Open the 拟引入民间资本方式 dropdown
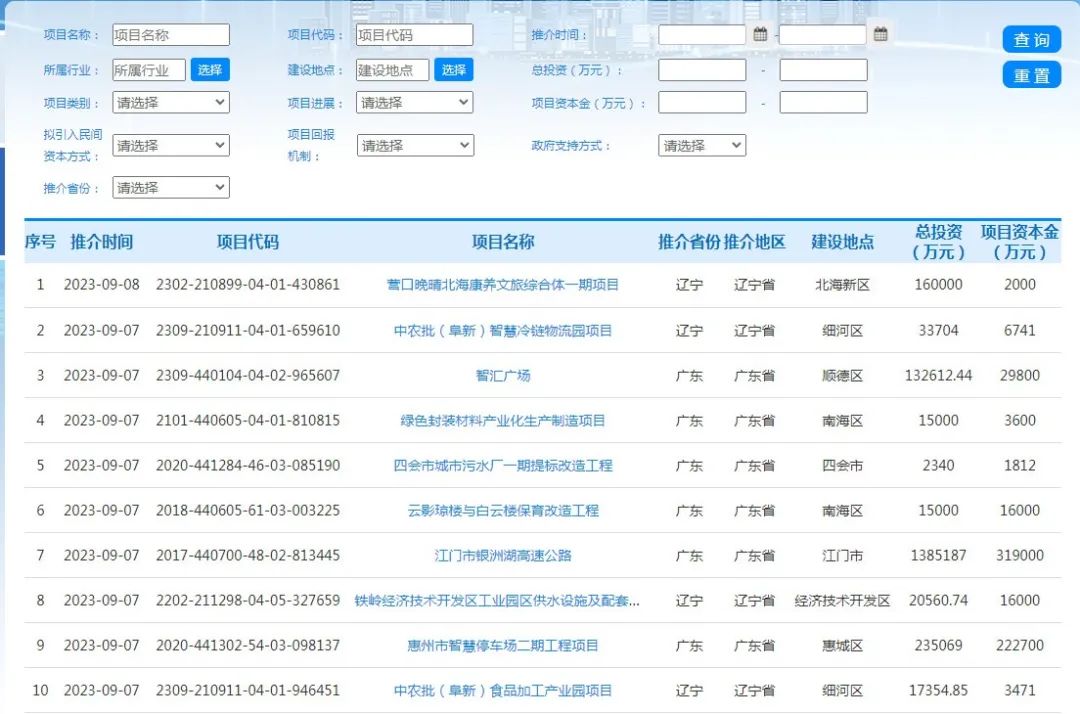Screen dimensions: 1080x714 171,145
